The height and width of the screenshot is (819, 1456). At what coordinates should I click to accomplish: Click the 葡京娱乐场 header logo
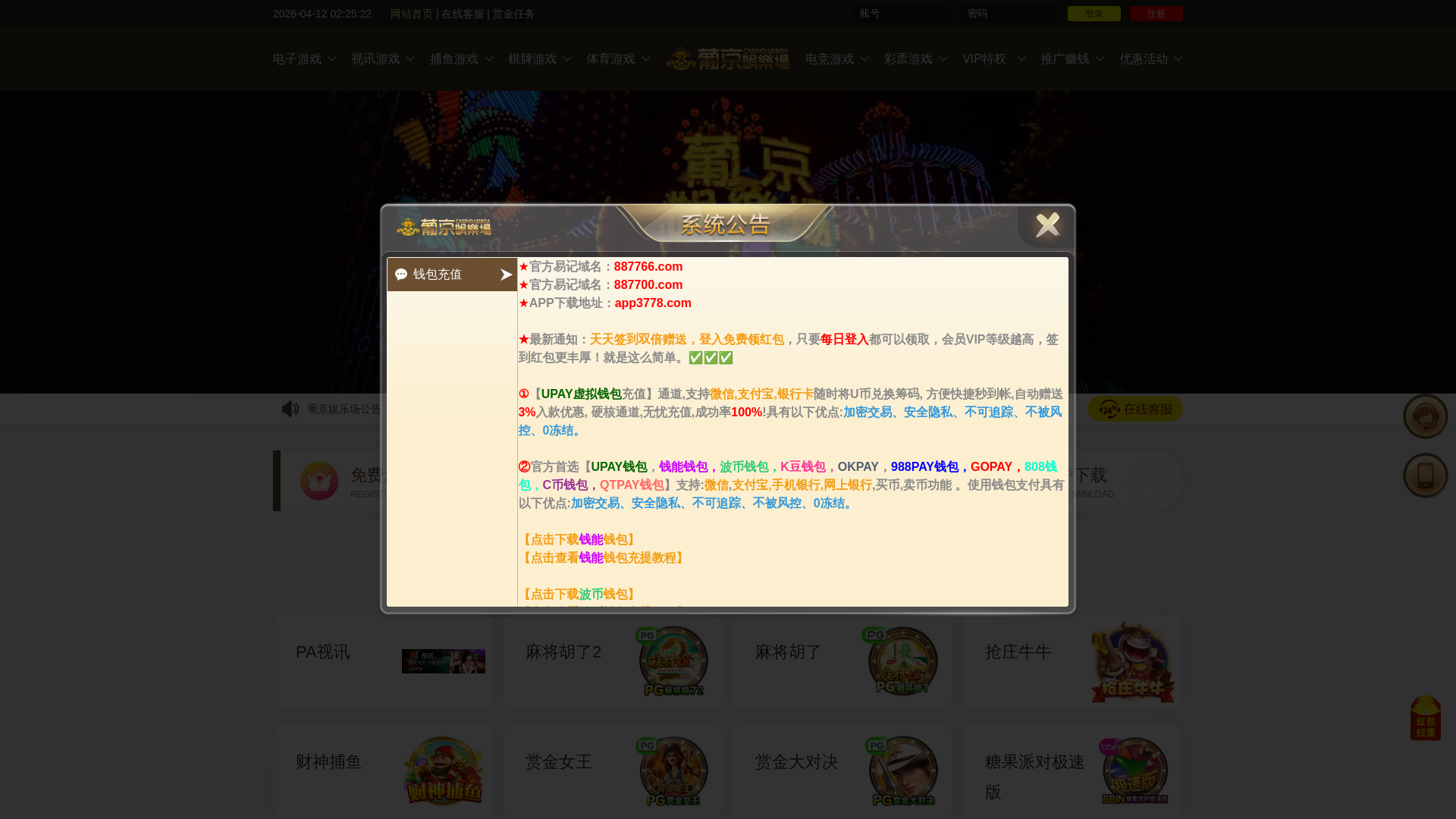click(x=727, y=58)
